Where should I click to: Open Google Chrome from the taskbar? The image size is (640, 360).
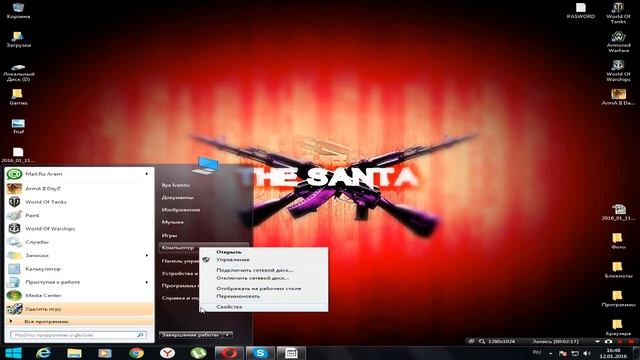[x=136, y=353]
